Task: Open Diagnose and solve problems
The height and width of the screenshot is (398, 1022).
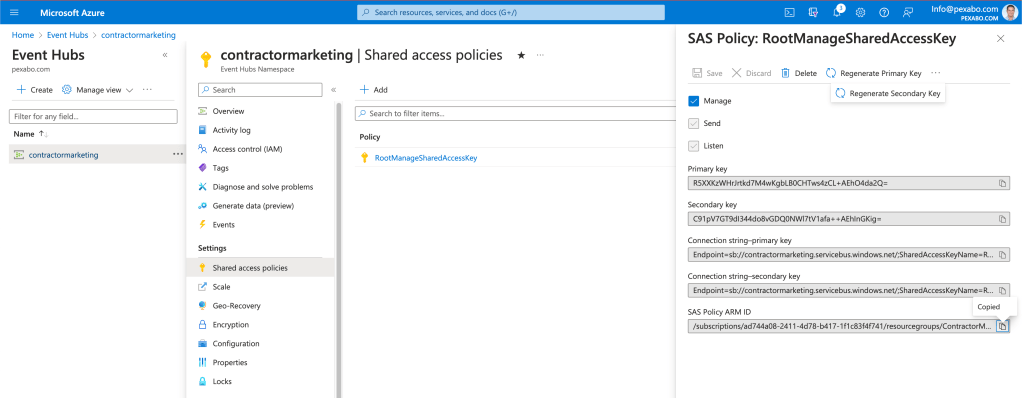Action: click(x=263, y=187)
